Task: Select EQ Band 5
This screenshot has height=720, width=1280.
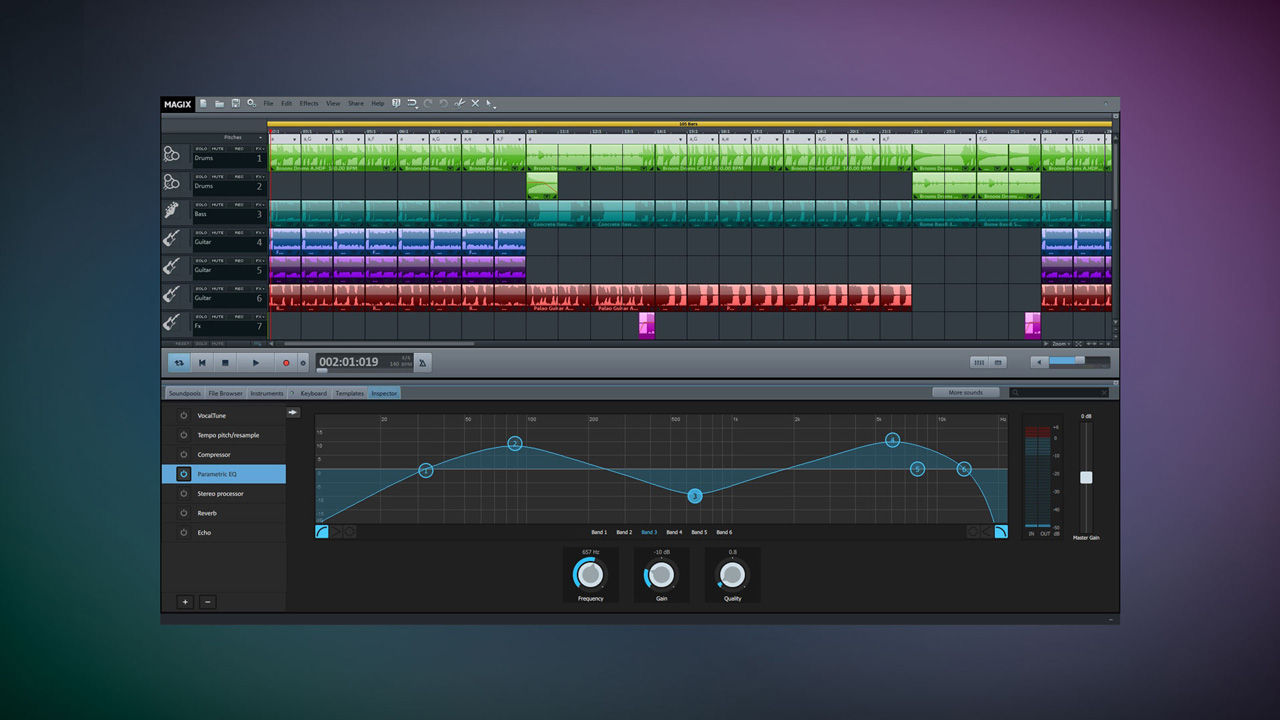Action: (x=701, y=532)
